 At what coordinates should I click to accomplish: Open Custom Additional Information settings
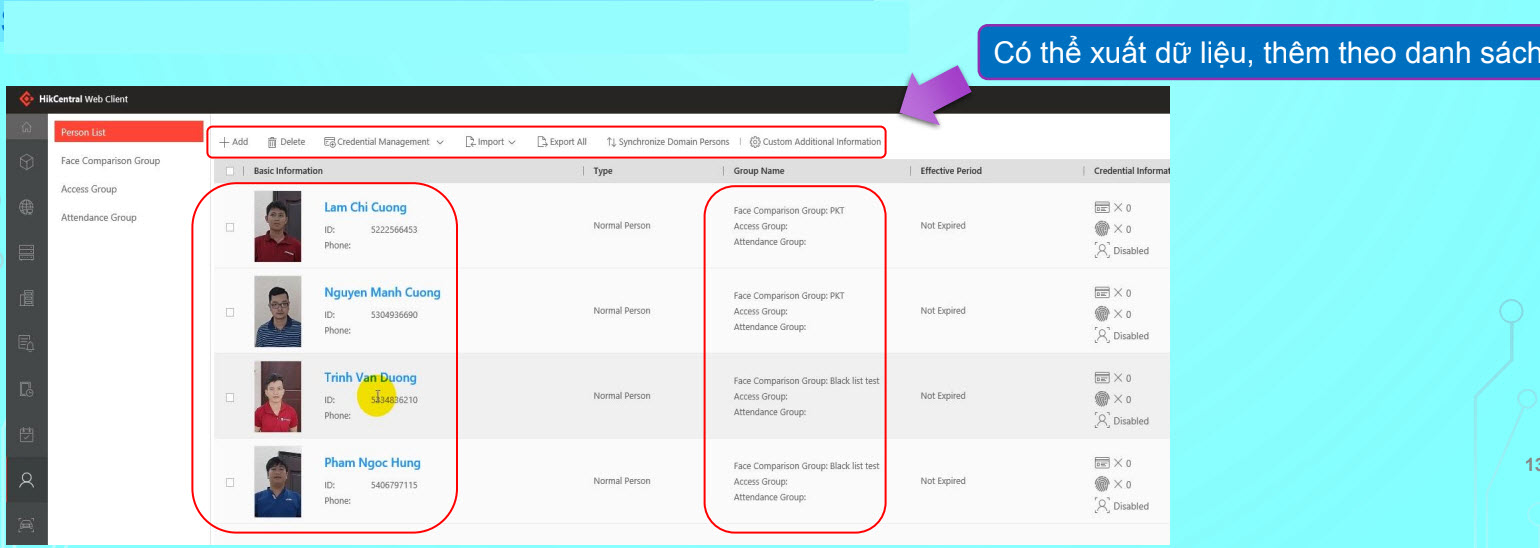tap(815, 142)
